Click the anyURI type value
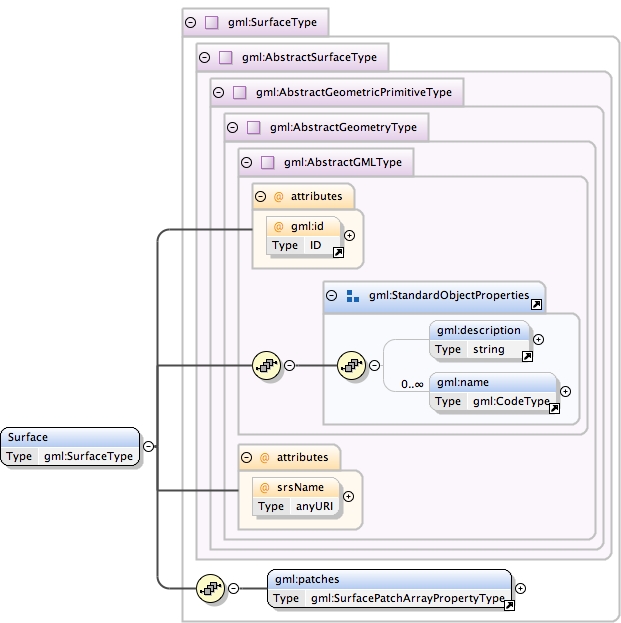Image resolution: width=621 pixels, height=623 pixels. click(x=314, y=507)
